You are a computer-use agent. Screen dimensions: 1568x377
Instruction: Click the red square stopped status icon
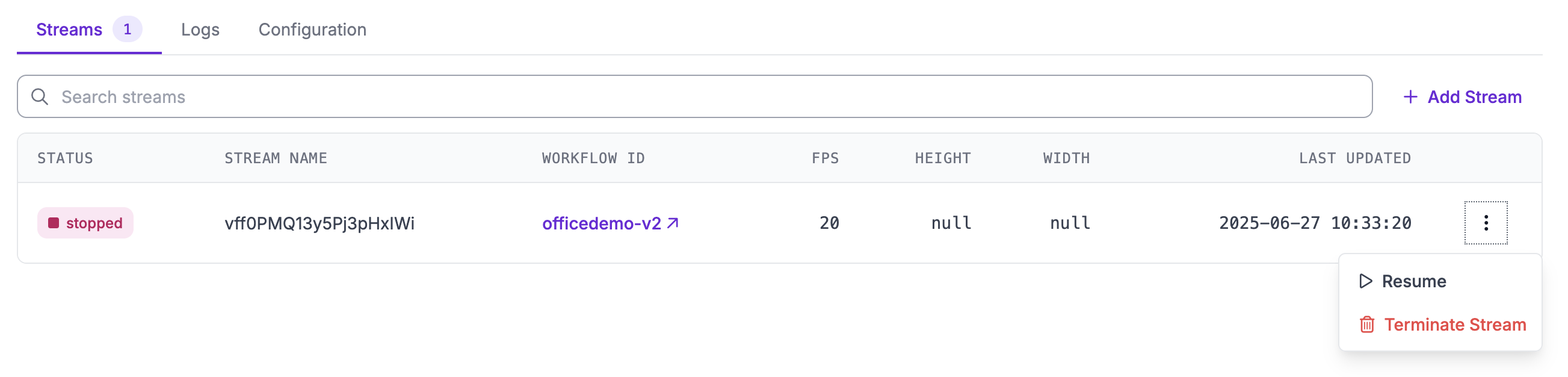point(54,223)
